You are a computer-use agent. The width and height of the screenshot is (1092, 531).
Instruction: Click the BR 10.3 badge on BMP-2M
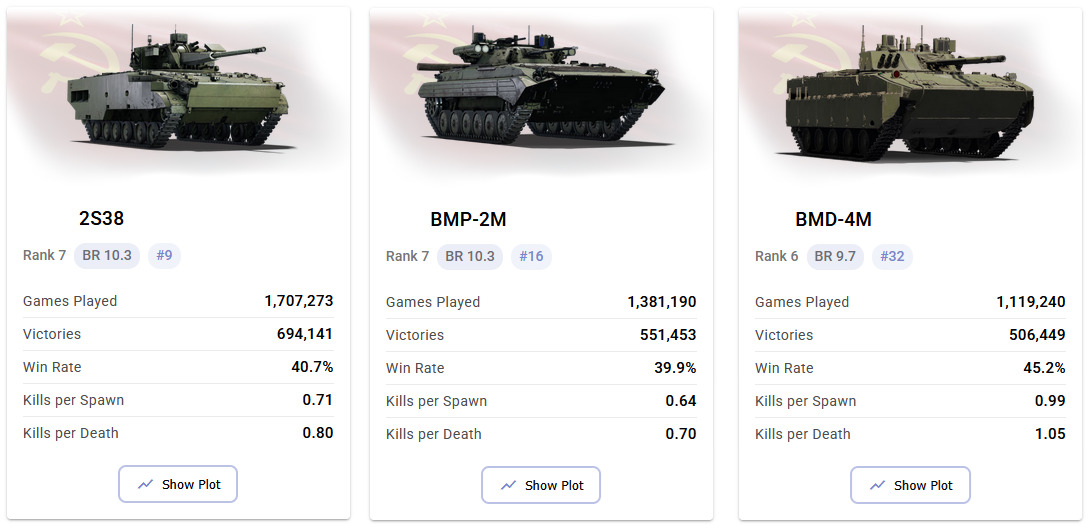tap(470, 256)
